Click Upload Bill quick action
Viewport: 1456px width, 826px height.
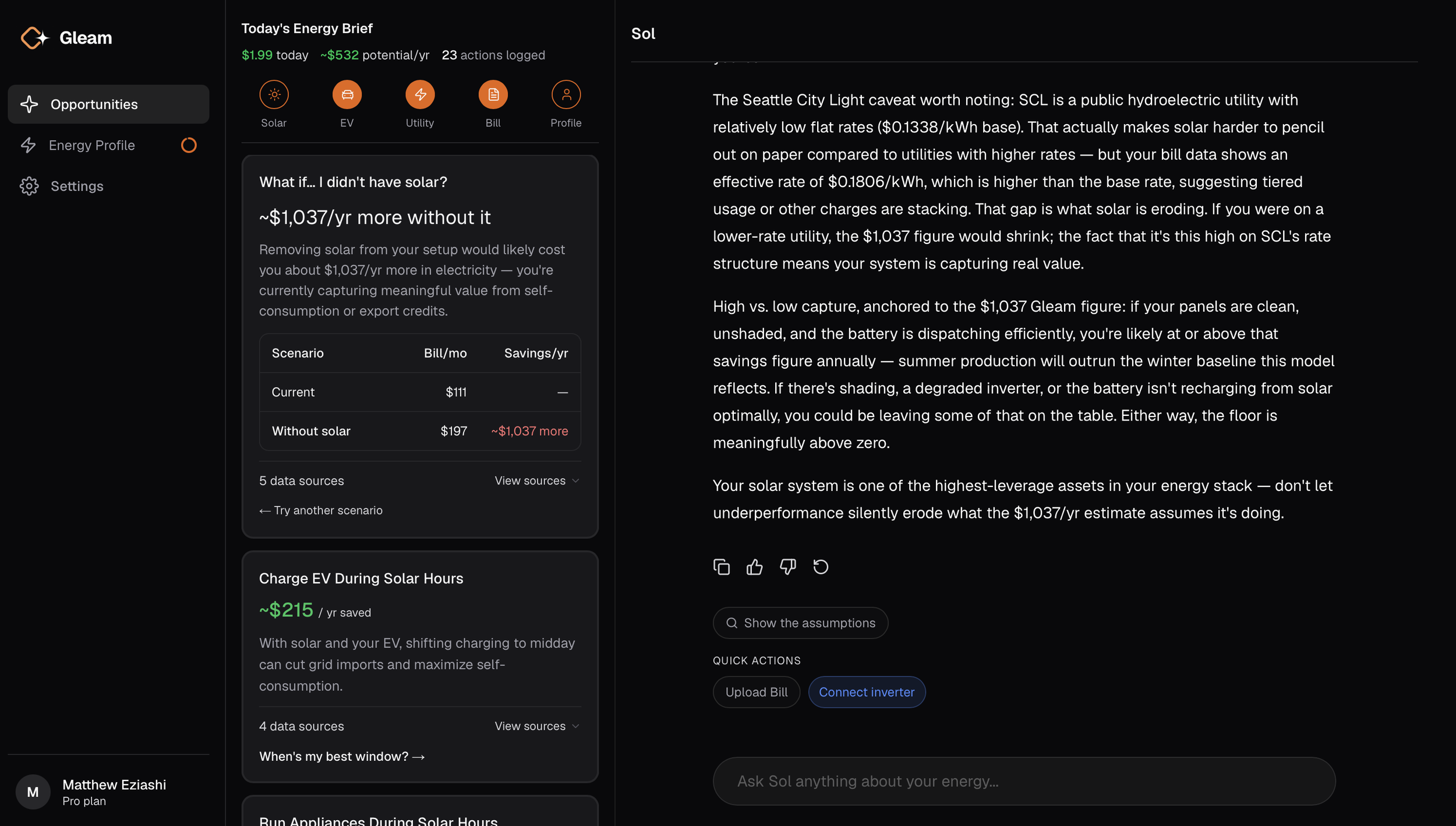(x=756, y=692)
